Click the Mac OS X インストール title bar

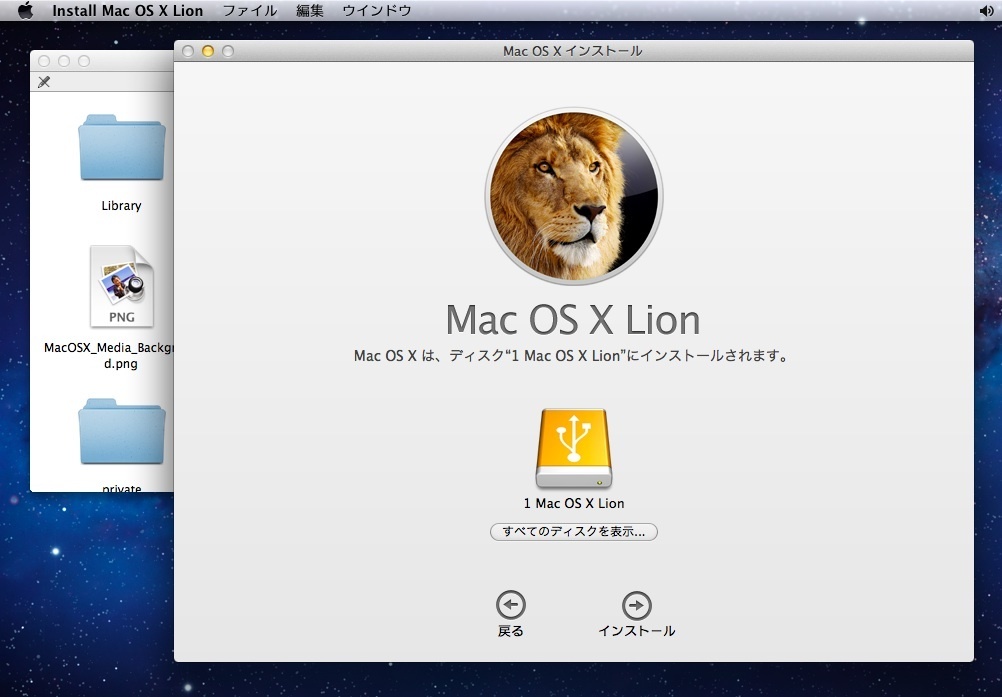(573, 51)
